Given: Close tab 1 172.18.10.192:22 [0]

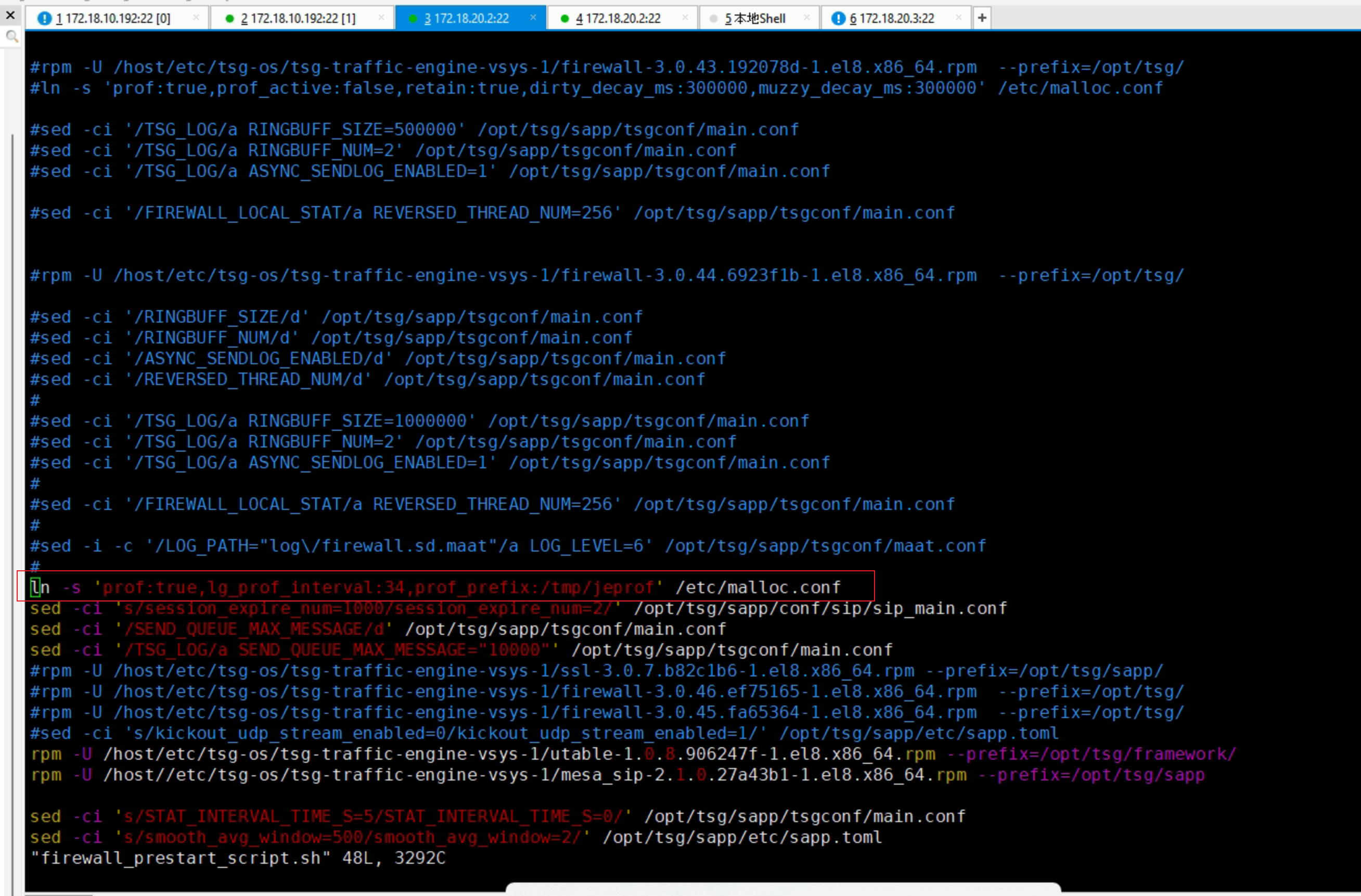Looking at the screenshot, I should click(196, 18).
